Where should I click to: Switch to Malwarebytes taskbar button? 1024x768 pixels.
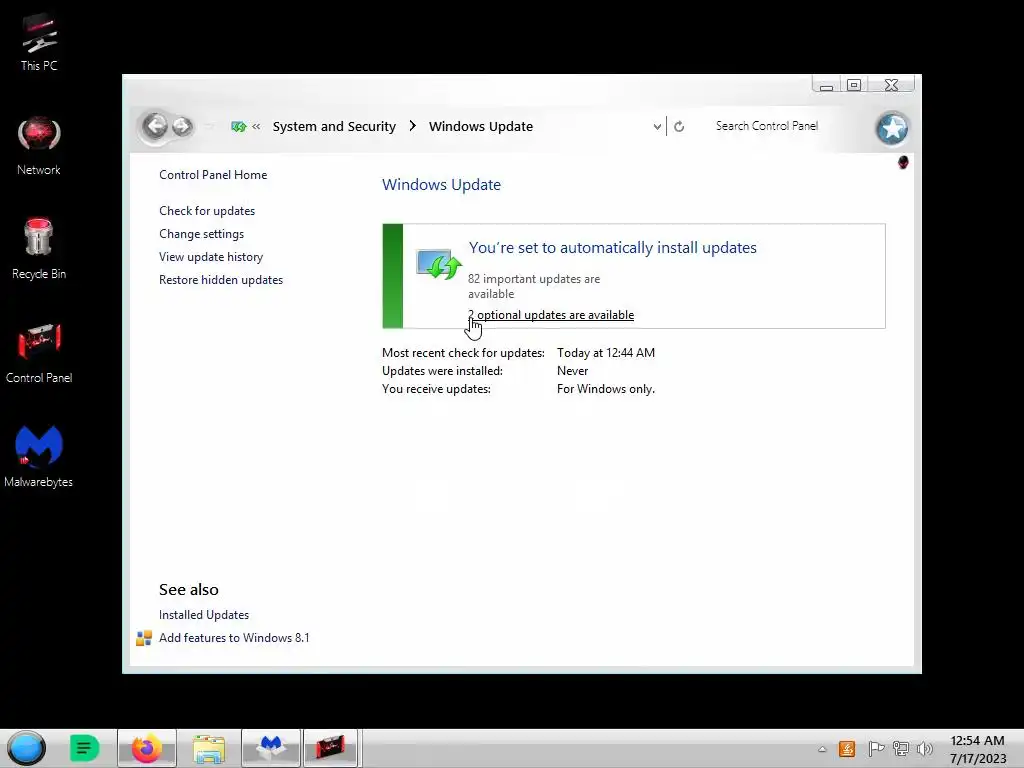tap(271, 748)
